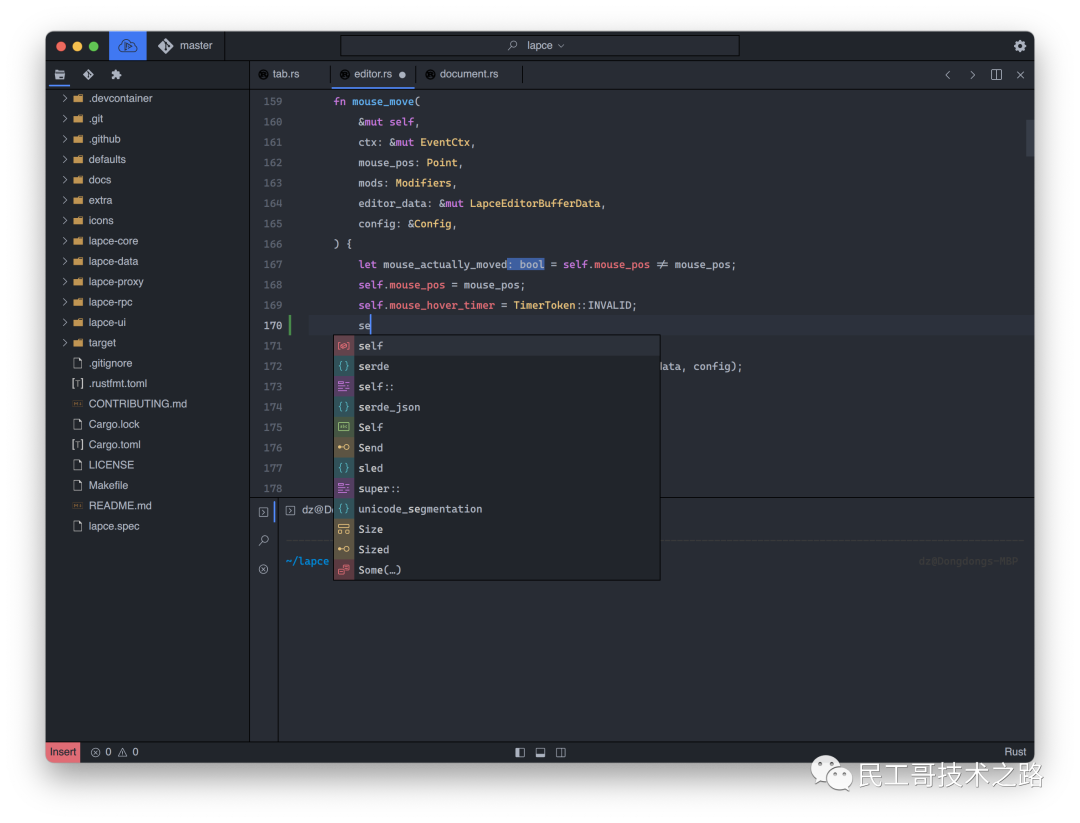Toggle the bottom panel visibility in the status bar

[x=540, y=752]
